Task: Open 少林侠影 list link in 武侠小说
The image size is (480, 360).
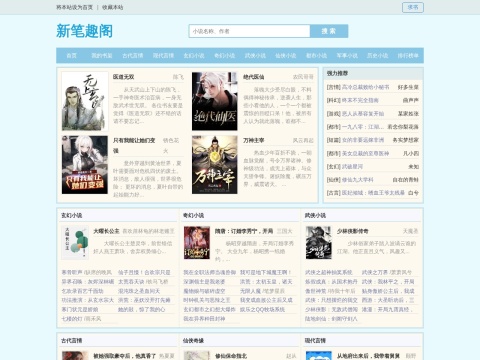Action: 331,309
